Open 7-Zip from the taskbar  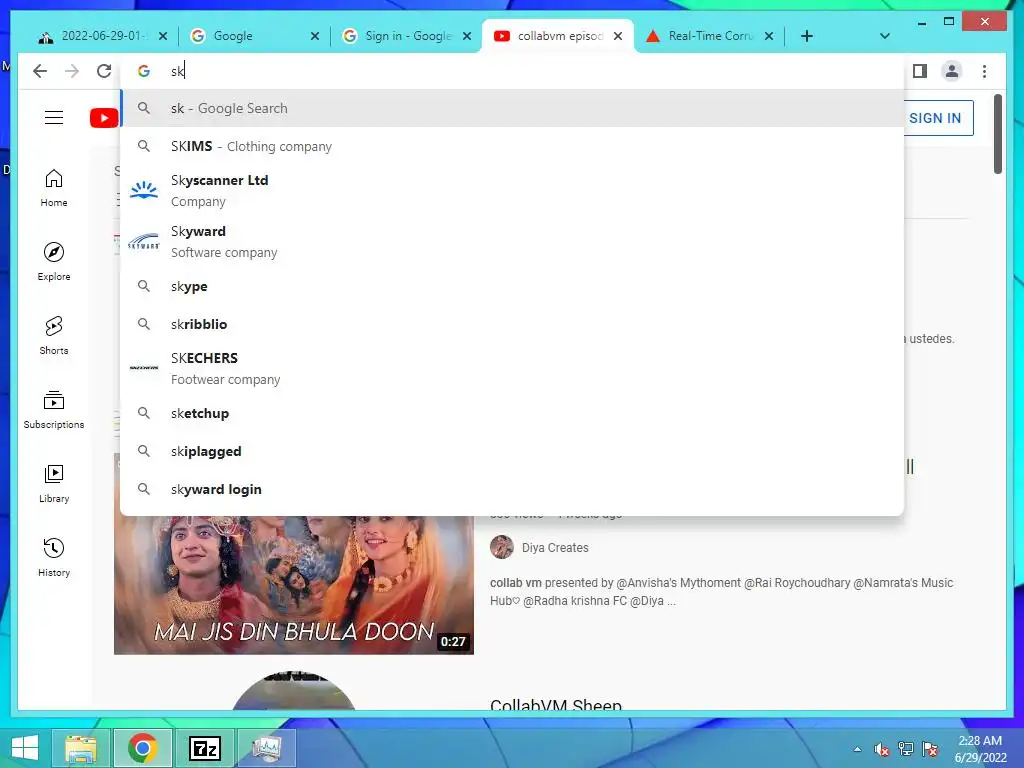[204, 748]
